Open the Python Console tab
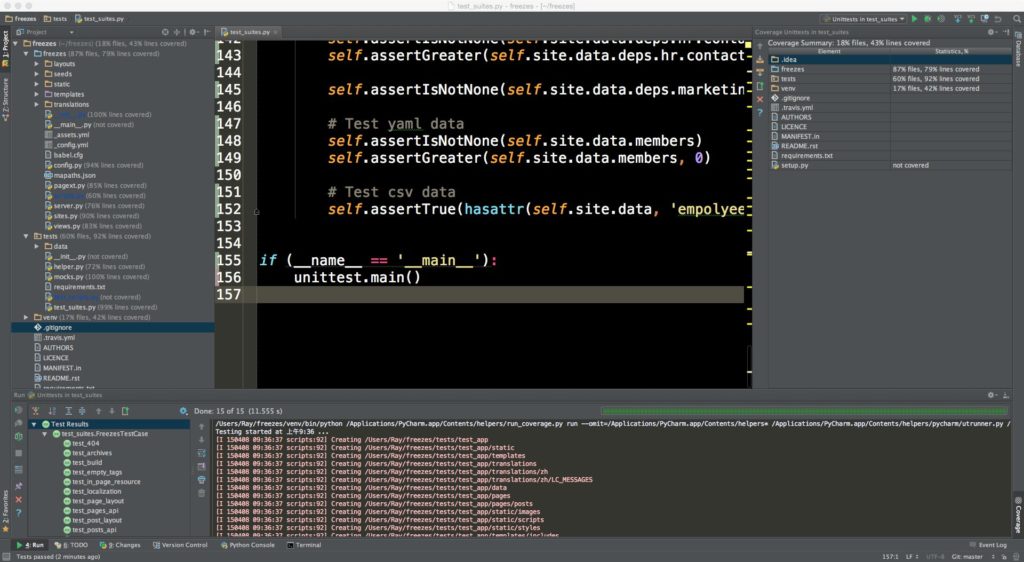 tap(248, 545)
